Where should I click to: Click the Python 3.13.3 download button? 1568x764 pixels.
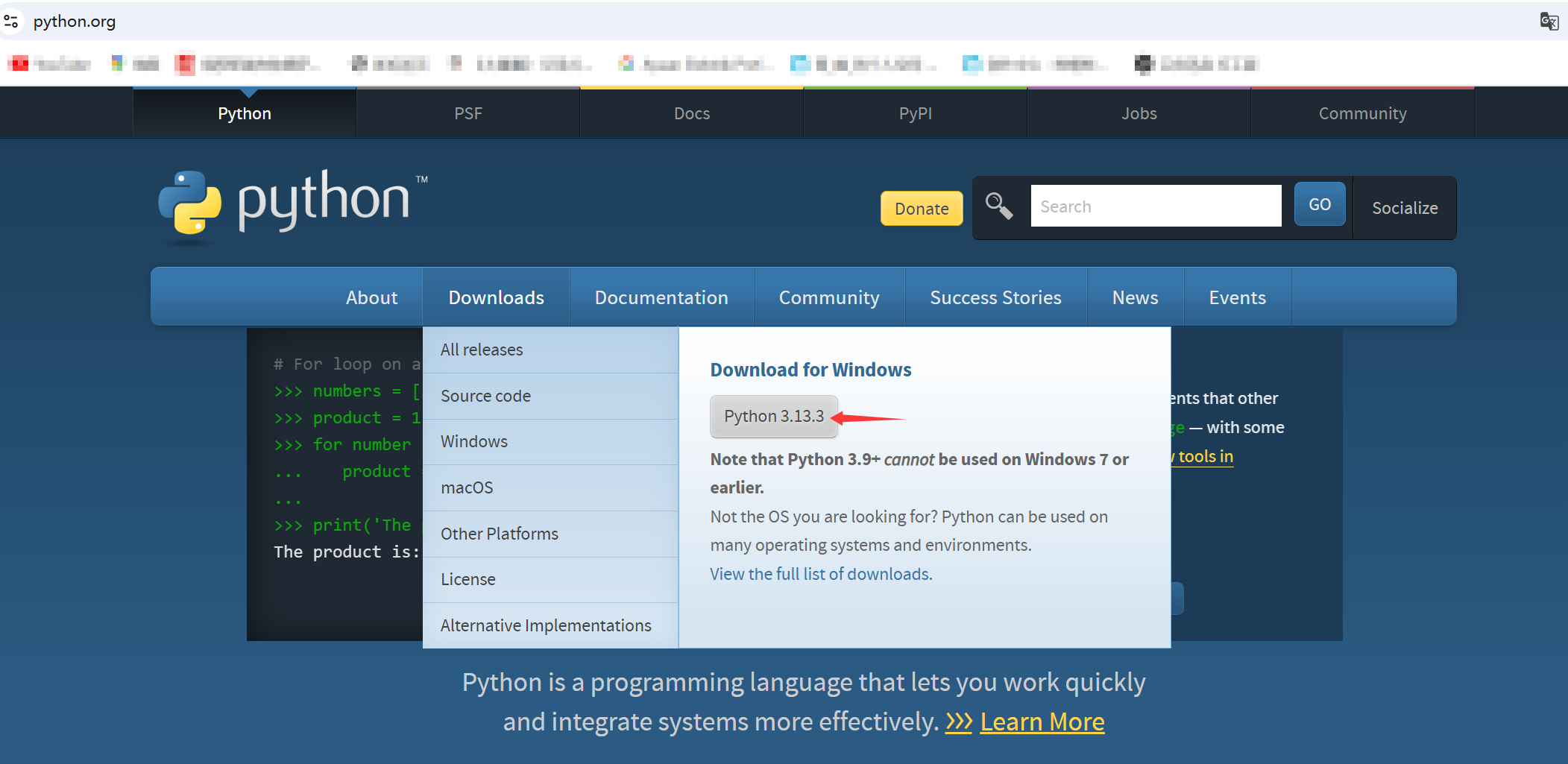pos(774,416)
